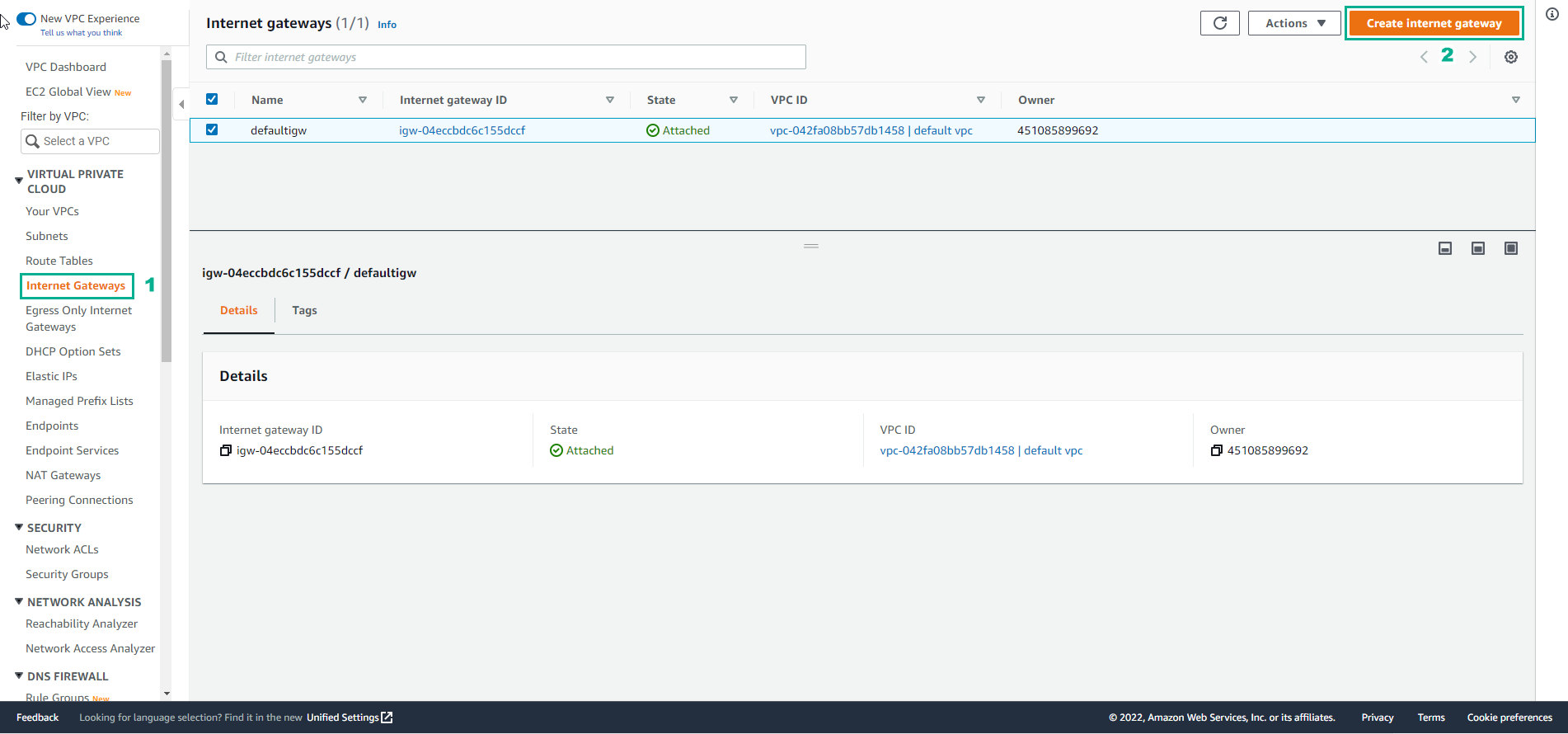Go to NAT Gateways

pos(63,475)
